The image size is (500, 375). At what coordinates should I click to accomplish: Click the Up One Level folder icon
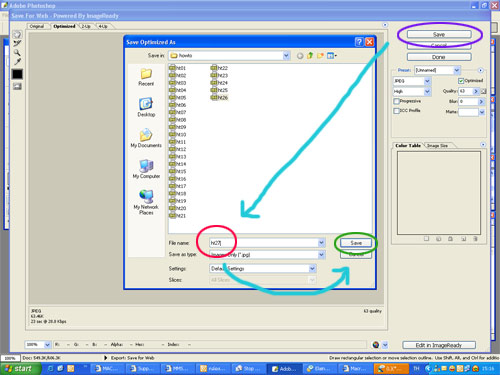pos(310,56)
